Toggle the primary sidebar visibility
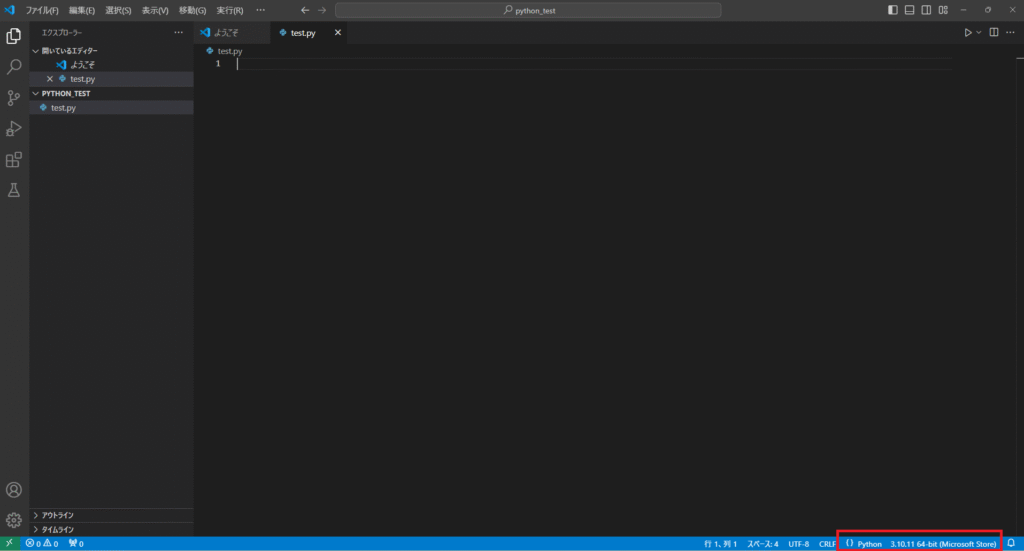 (893, 10)
